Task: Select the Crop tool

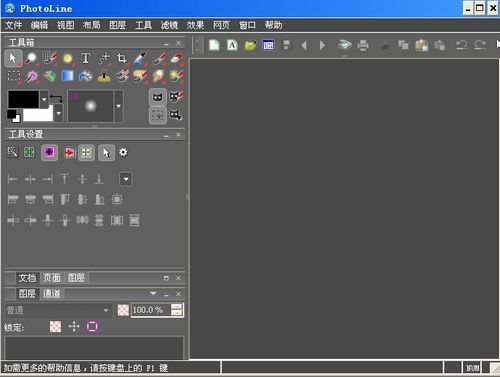Action: (x=122, y=58)
